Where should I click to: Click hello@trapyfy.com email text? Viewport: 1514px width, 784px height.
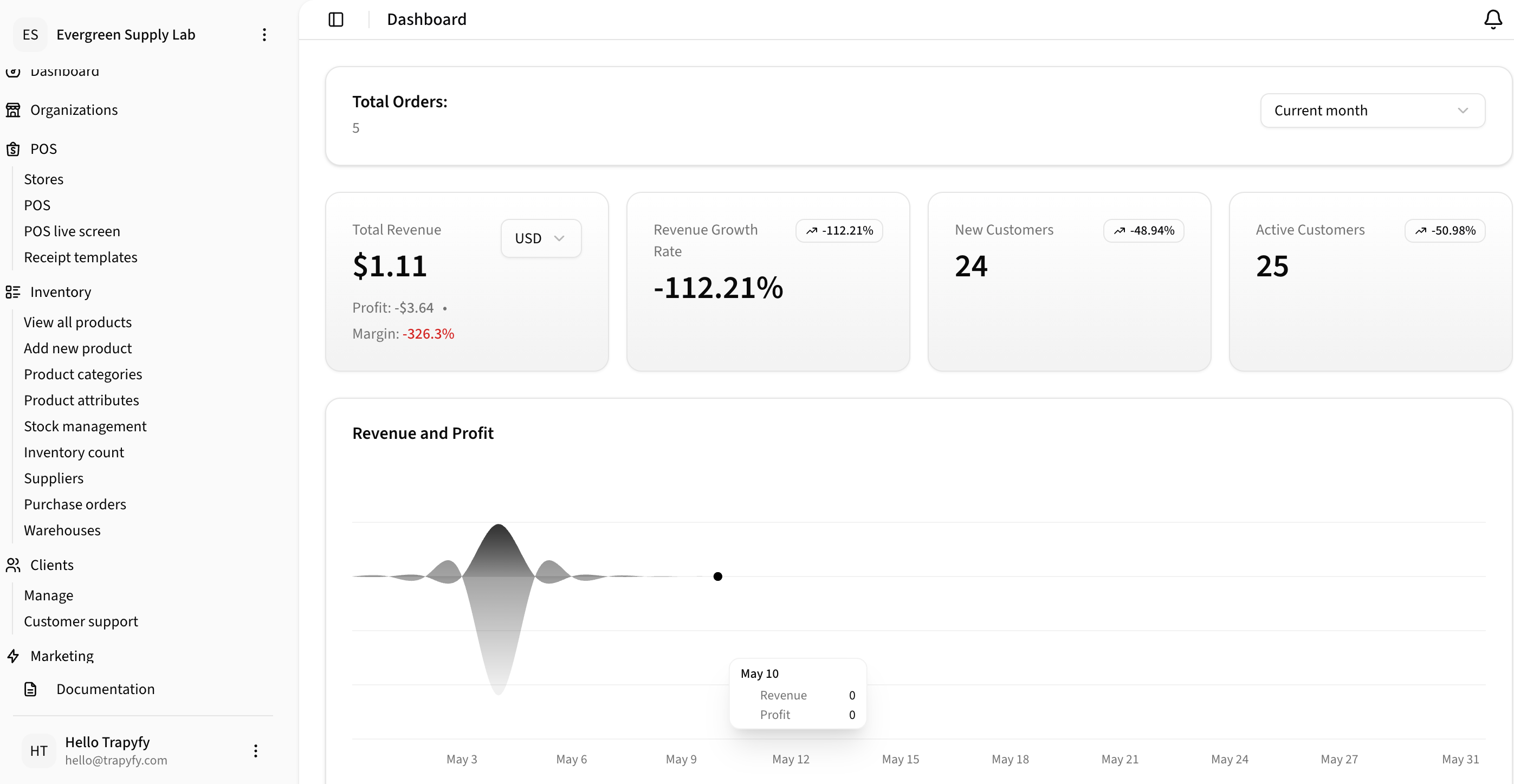tap(116, 760)
